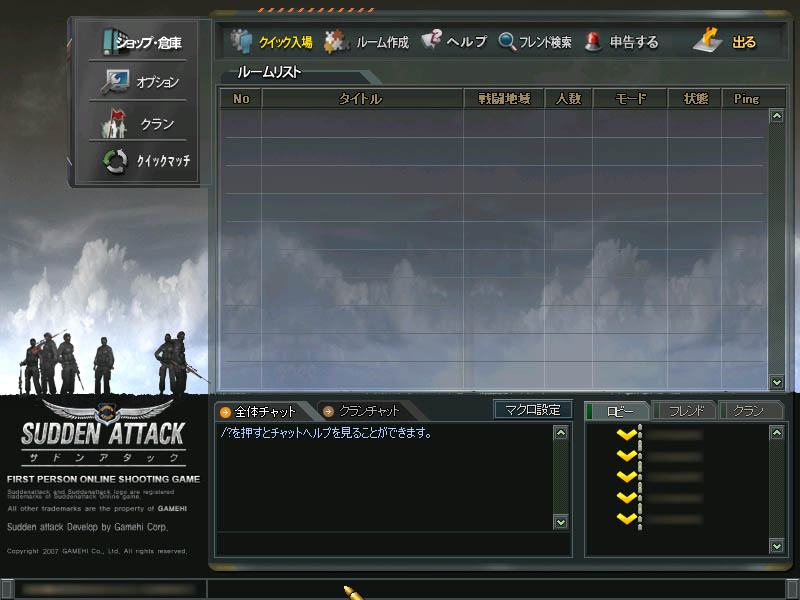The image size is (800, 600).
Task: Select the ルームリスト tab
Action: (269, 72)
